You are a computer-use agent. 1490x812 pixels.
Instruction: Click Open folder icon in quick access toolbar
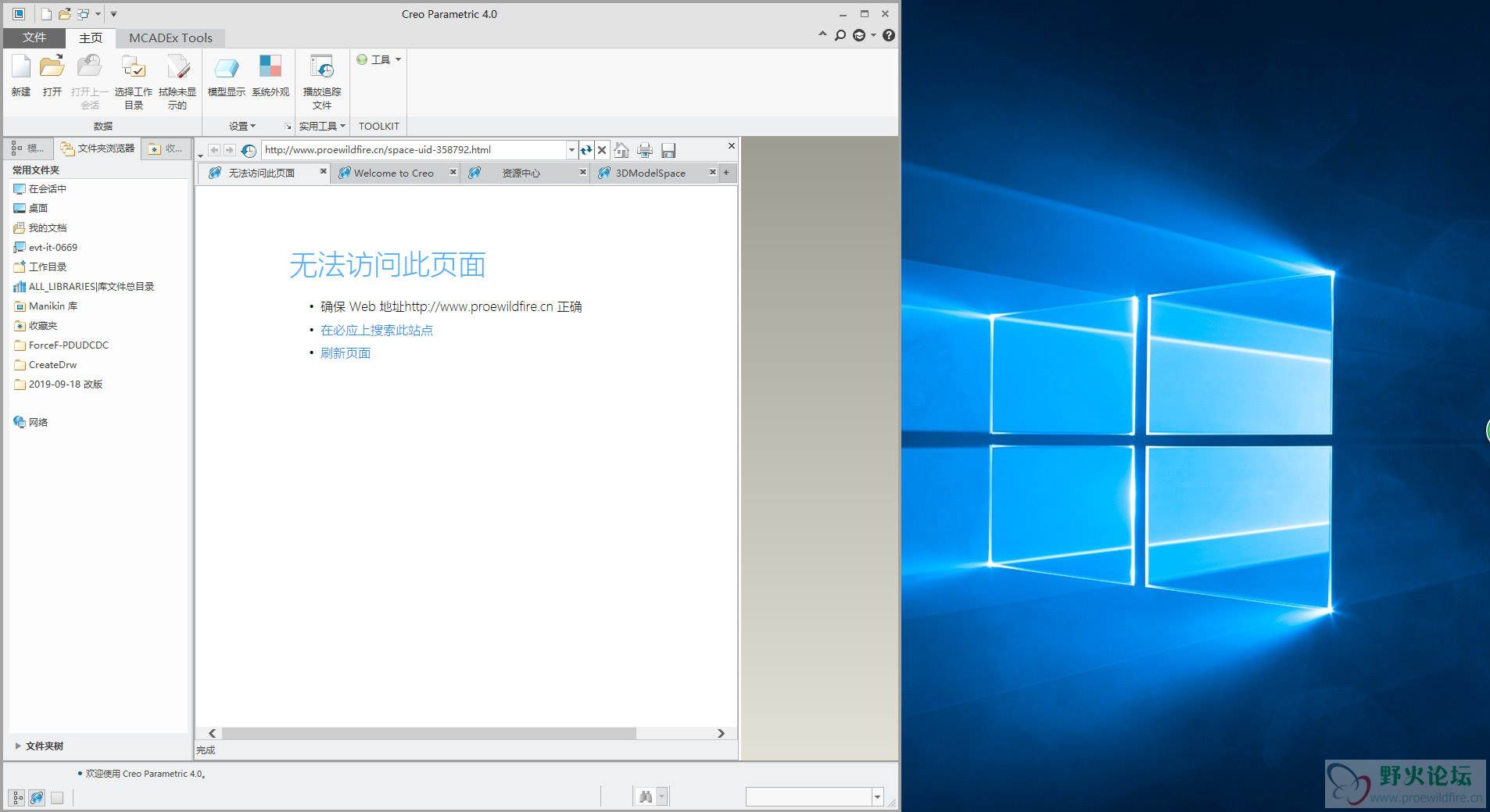pos(65,14)
